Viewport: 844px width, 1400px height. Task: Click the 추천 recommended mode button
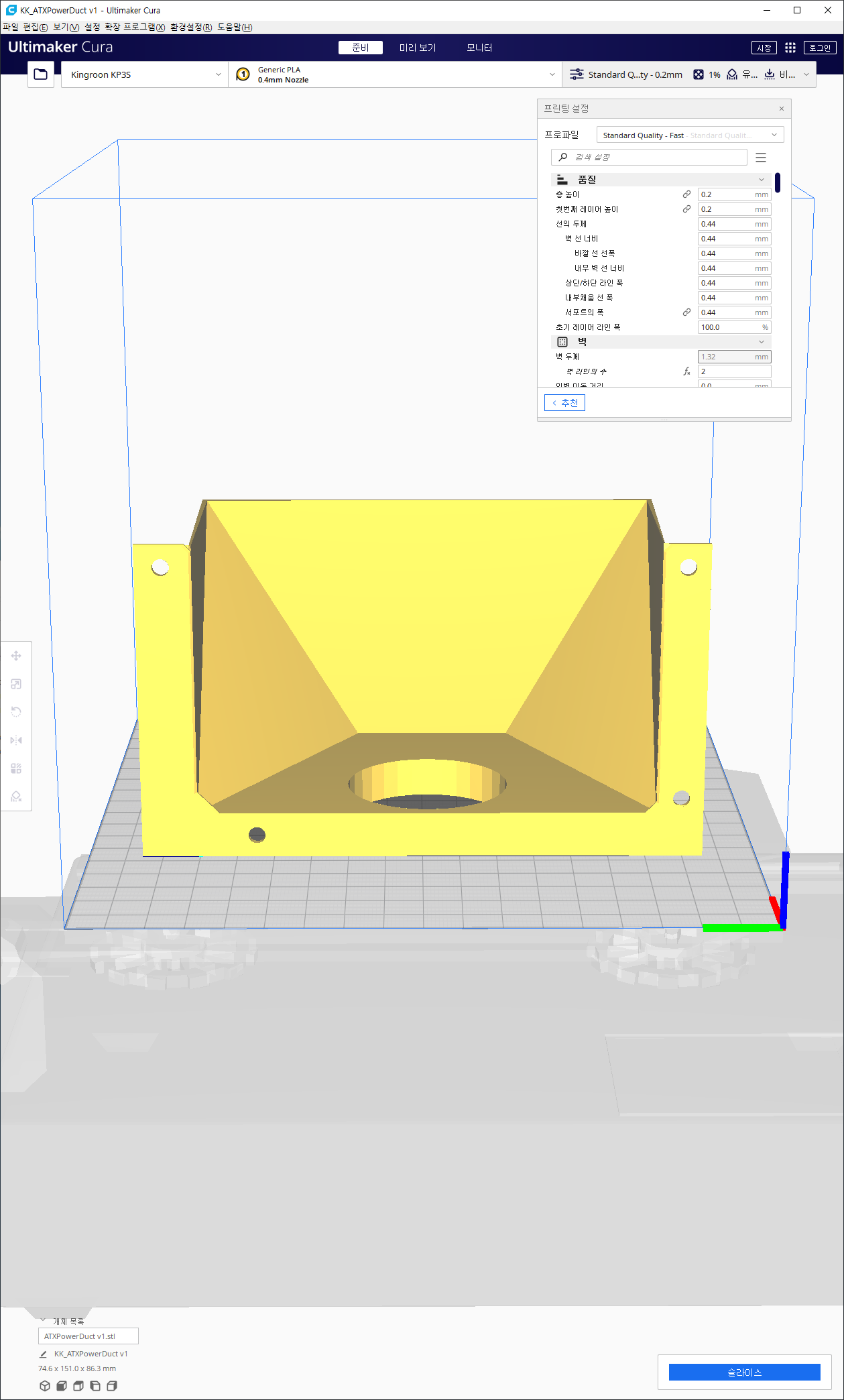pos(564,402)
